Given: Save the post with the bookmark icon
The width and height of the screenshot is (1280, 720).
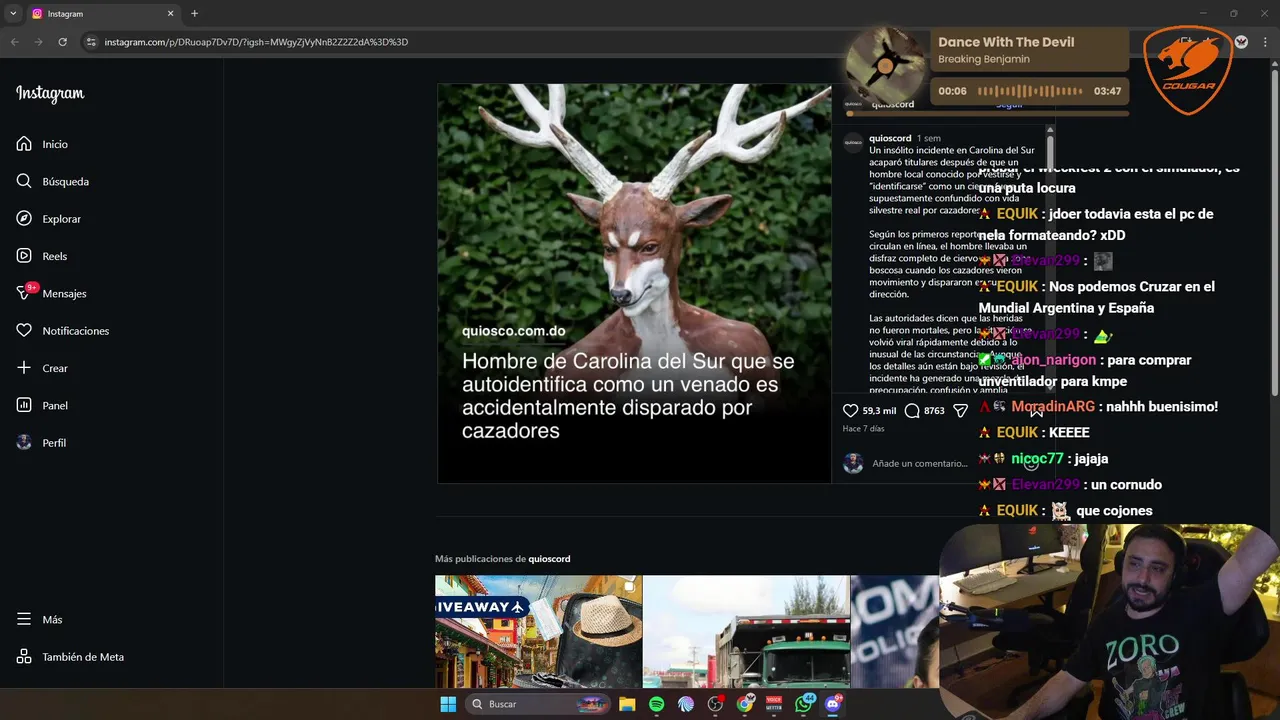Looking at the screenshot, I should [1036, 411].
